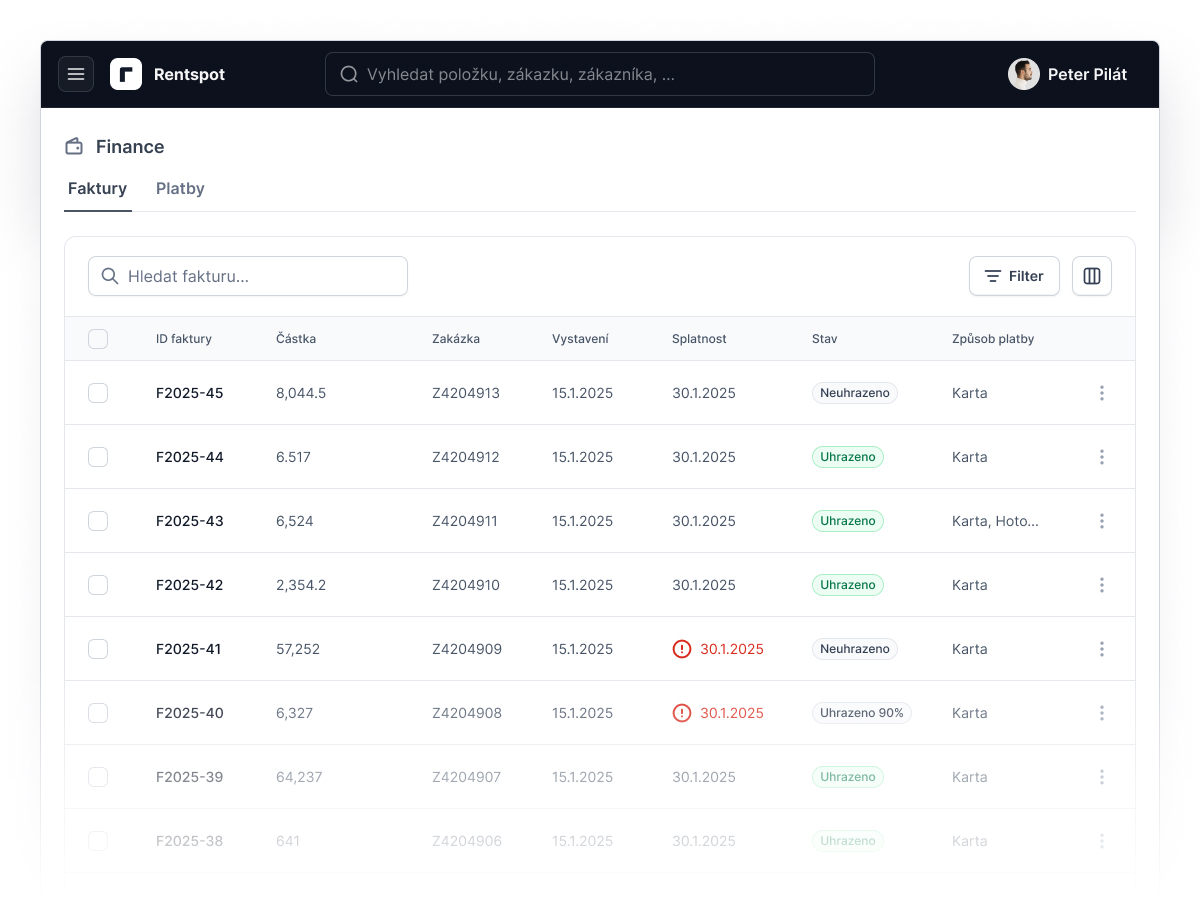Click the Neuhrazeno status badge for F2025-45
Screen dimensions: 1200x900
pyautogui.click(x=855, y=393)
